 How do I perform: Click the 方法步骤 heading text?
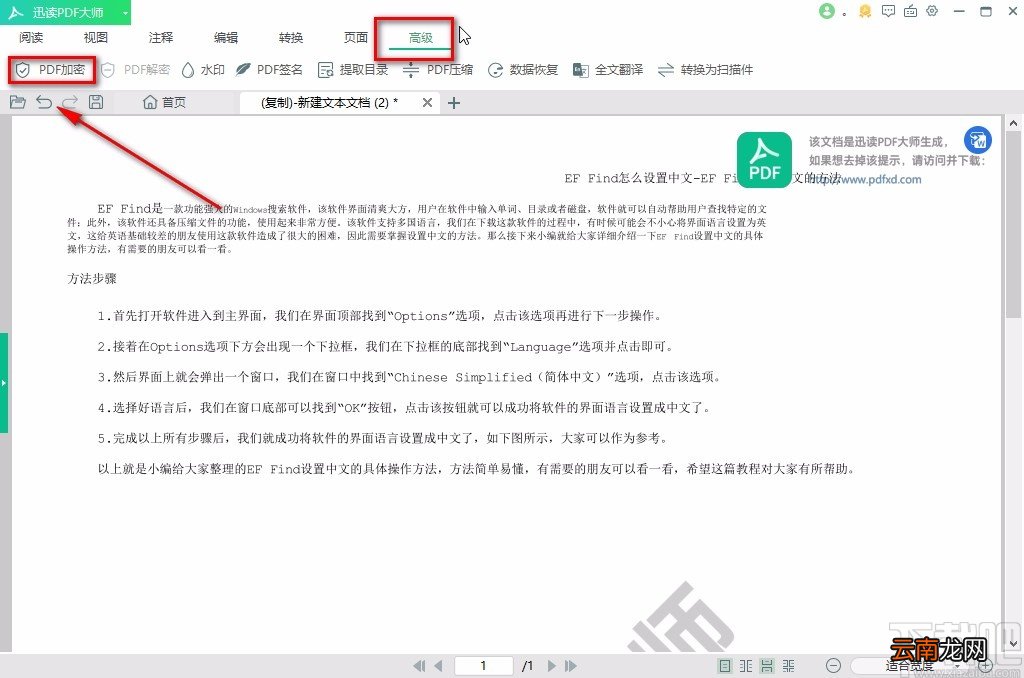pyautogui.click(x=91, y=279)
